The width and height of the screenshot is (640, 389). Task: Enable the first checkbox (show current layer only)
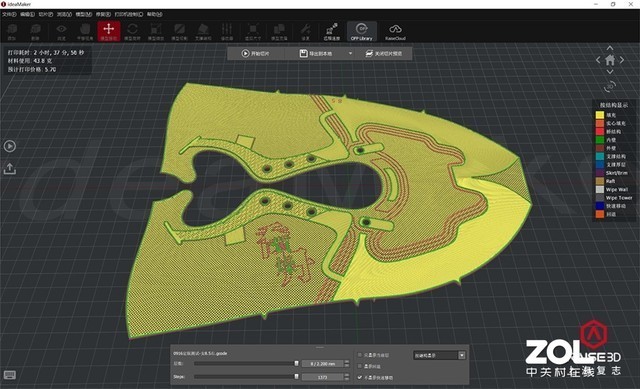(x=360, y=355)
